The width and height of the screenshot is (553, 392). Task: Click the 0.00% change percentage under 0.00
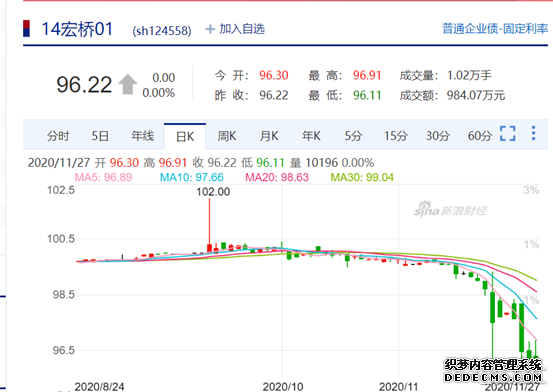159,93
